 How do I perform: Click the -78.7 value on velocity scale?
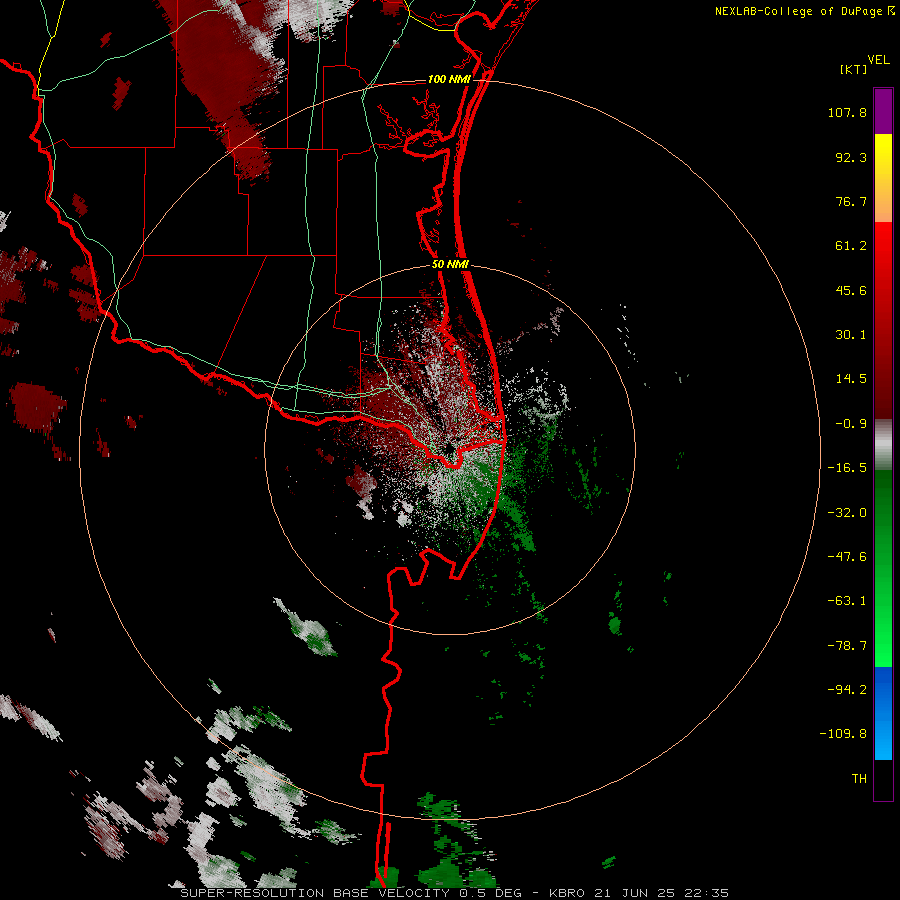pyautogui.click(x=847, y=646)
